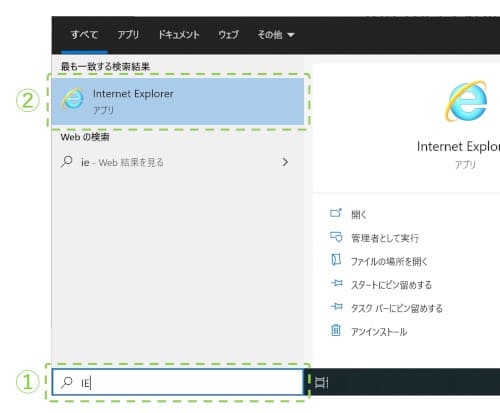Click 最も一致する検索結果 heading

(x=105, y=67)
